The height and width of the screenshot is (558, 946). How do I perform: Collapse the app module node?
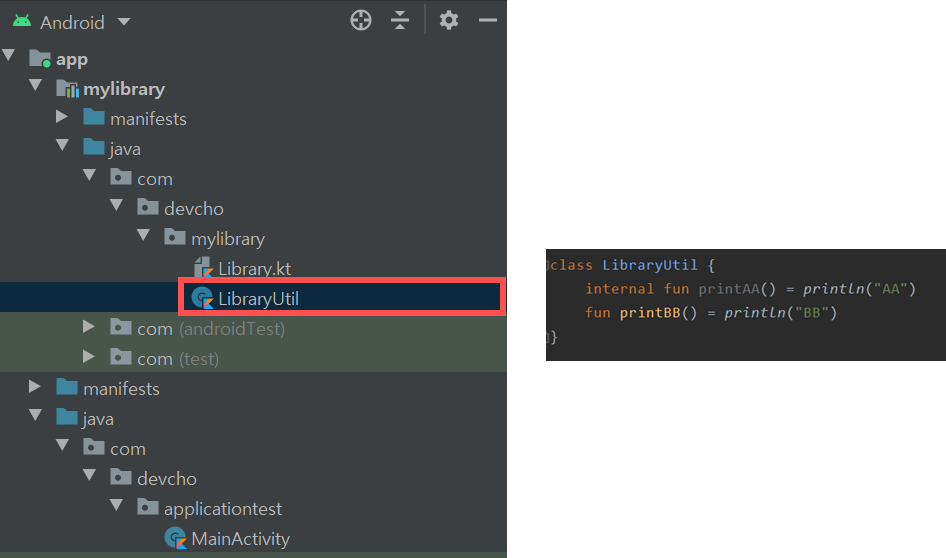8,55
